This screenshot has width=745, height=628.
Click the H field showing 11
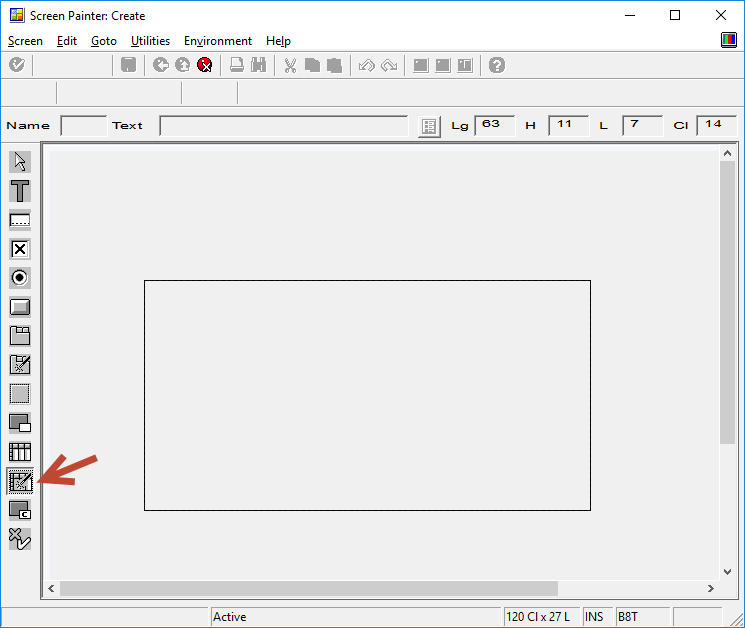(568, 125)
